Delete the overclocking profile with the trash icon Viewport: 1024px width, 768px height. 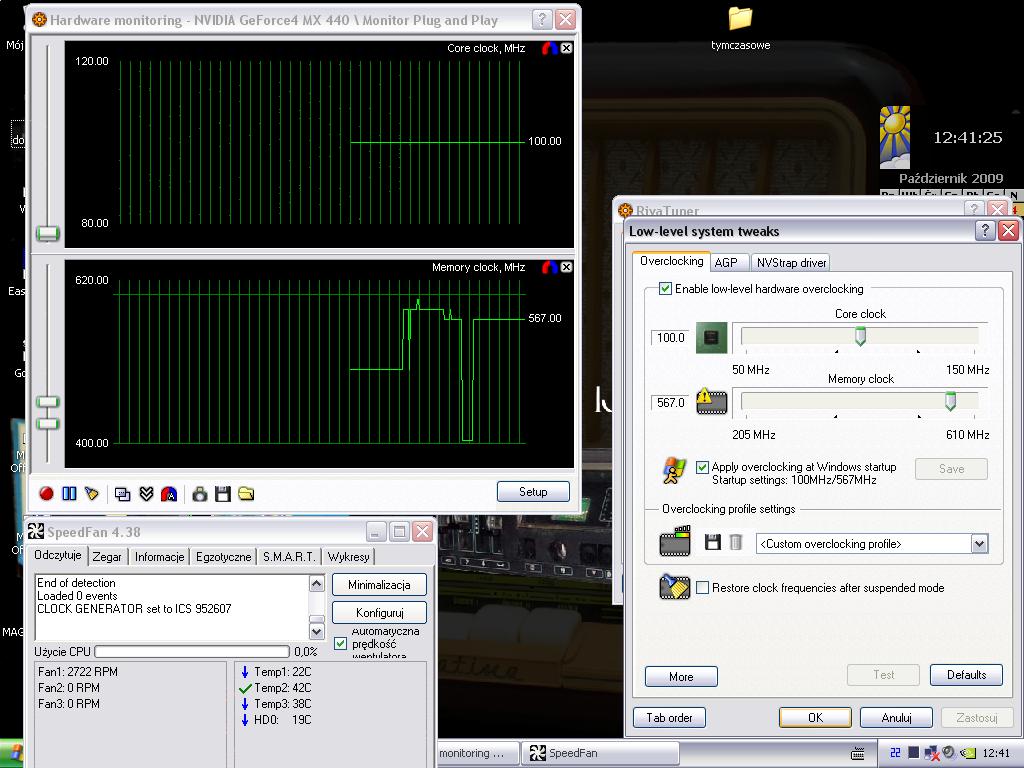(x=736, y=543)
